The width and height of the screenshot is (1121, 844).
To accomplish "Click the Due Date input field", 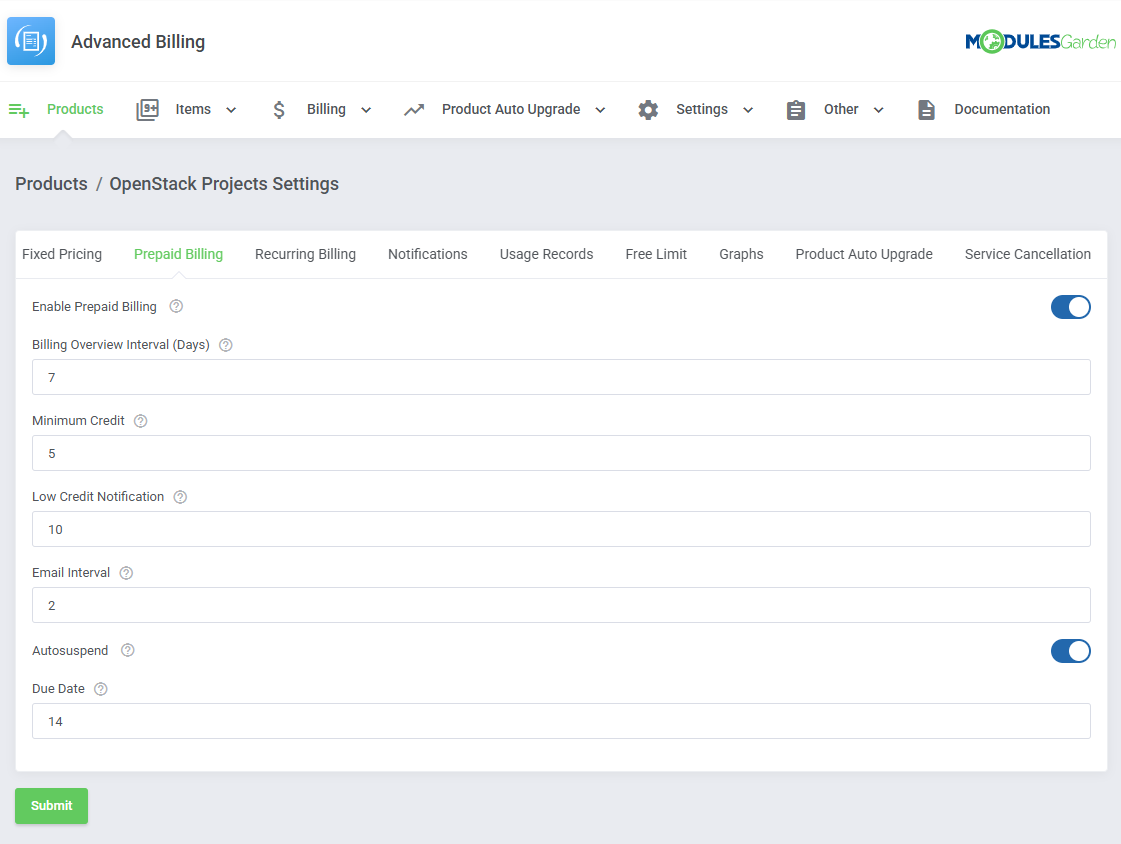I will pos(561,721).
